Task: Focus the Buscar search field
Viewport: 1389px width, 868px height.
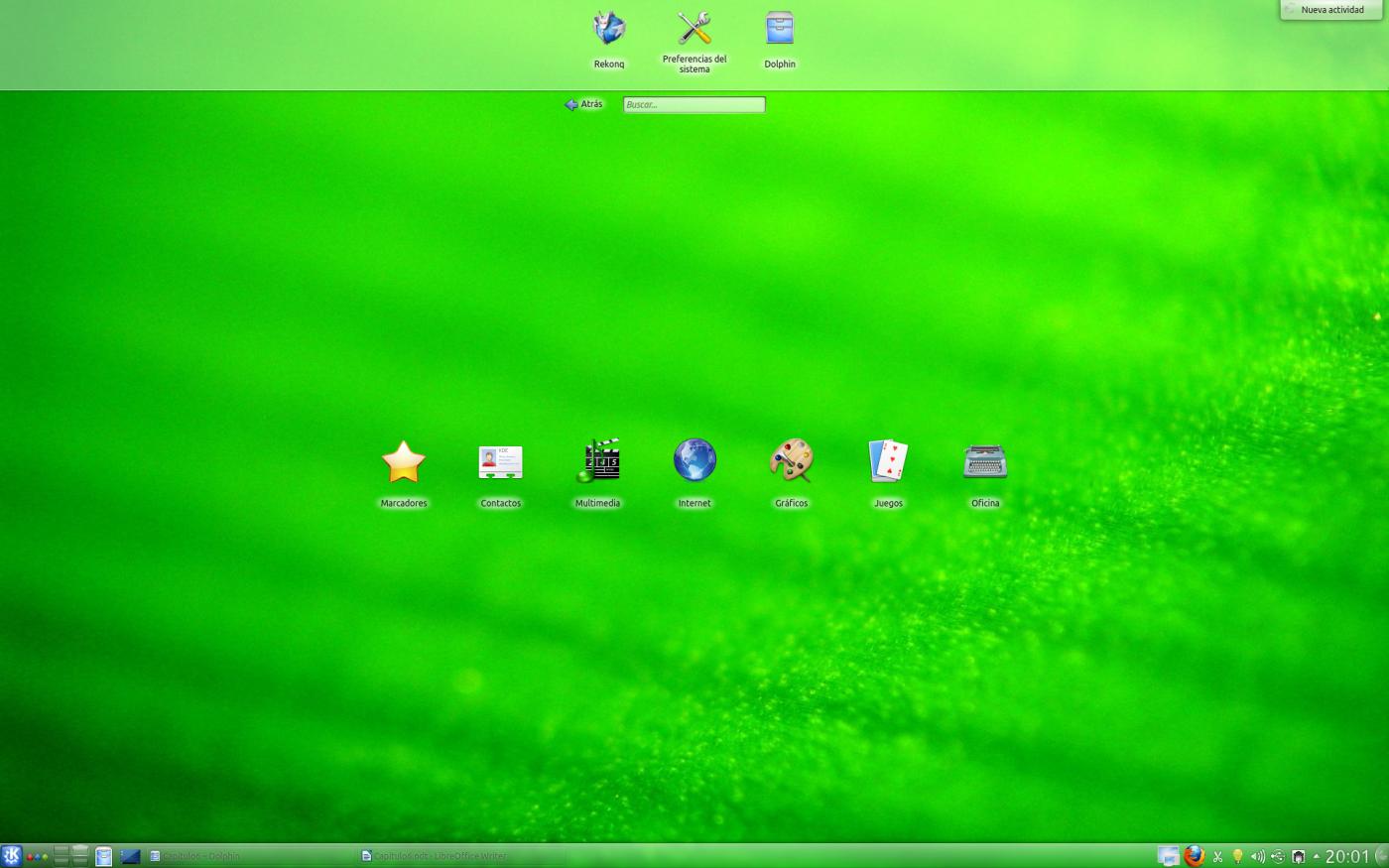Action: click(694, 104)
